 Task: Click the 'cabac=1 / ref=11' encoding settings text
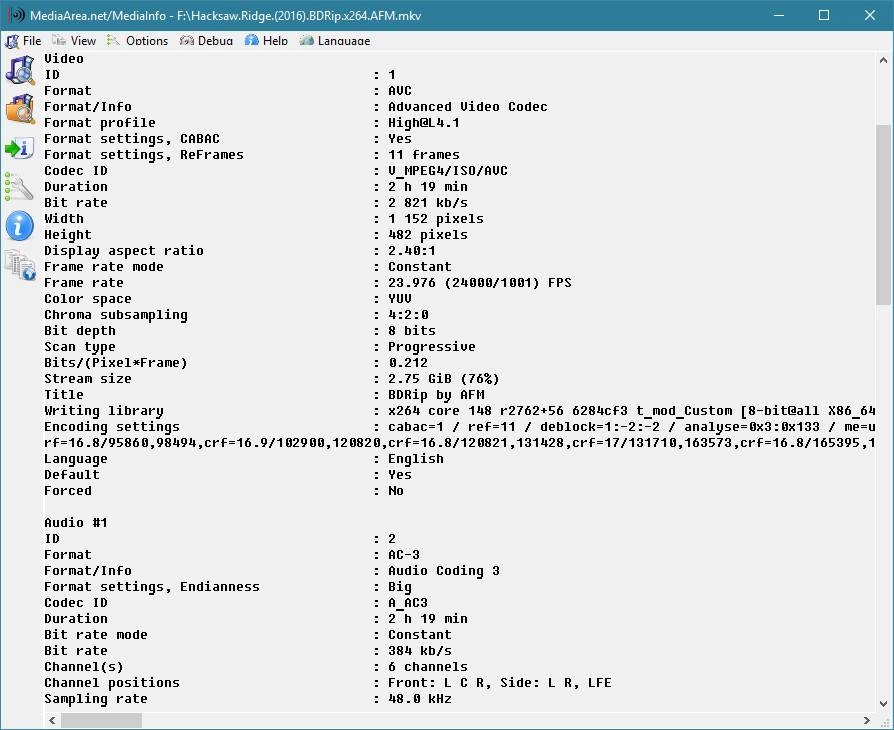click(460, 427)
